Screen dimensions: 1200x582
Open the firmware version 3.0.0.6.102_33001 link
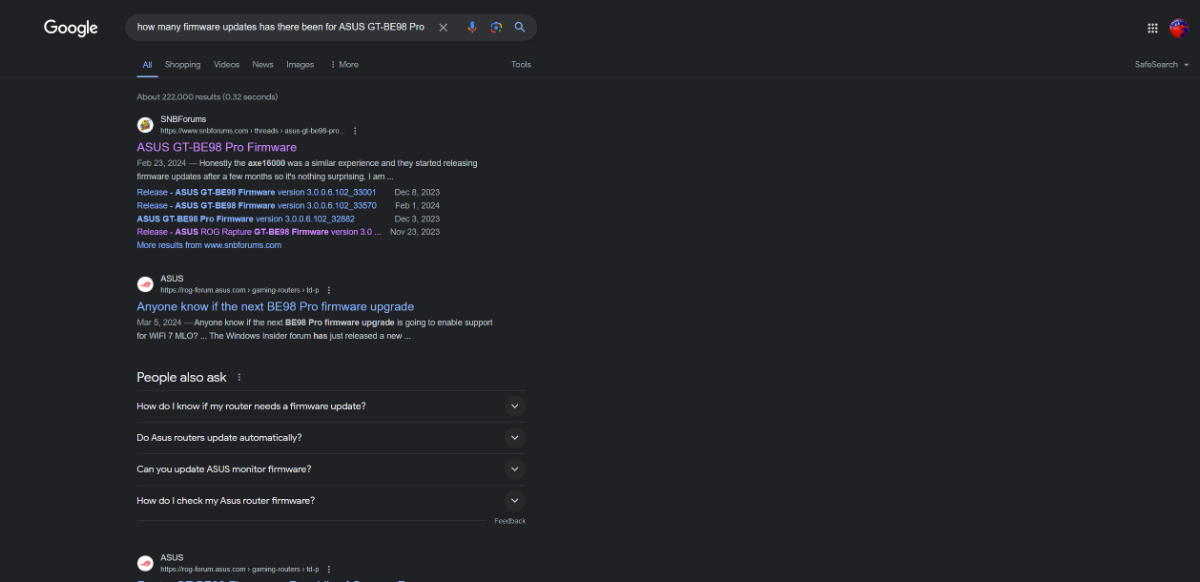click(256, 192)
